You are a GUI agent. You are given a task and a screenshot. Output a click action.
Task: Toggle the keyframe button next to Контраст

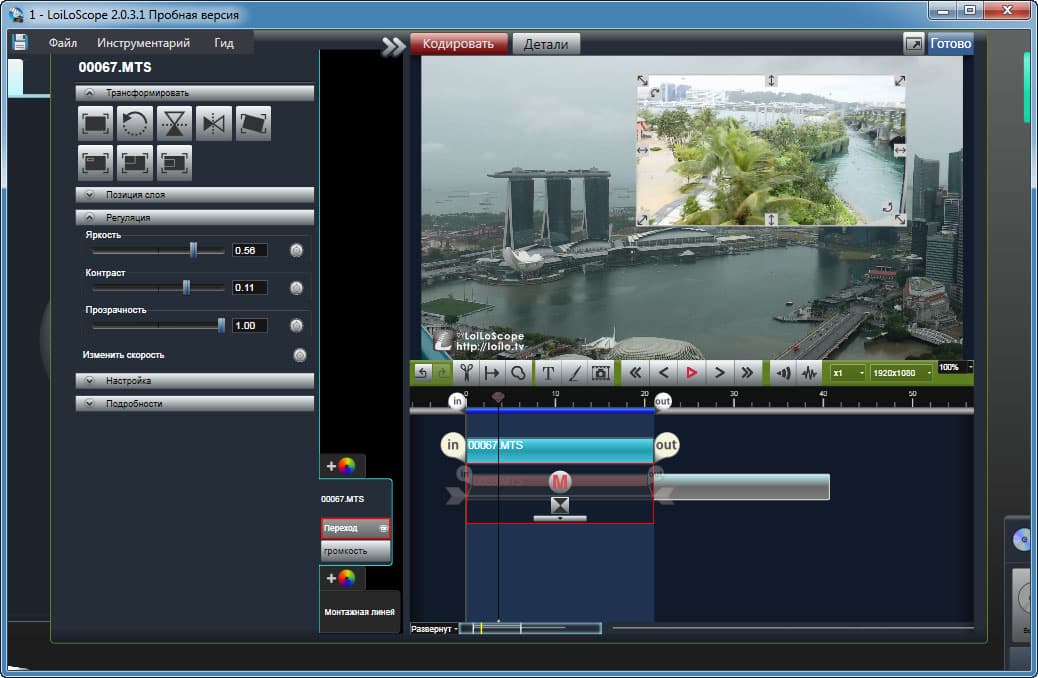296,288
